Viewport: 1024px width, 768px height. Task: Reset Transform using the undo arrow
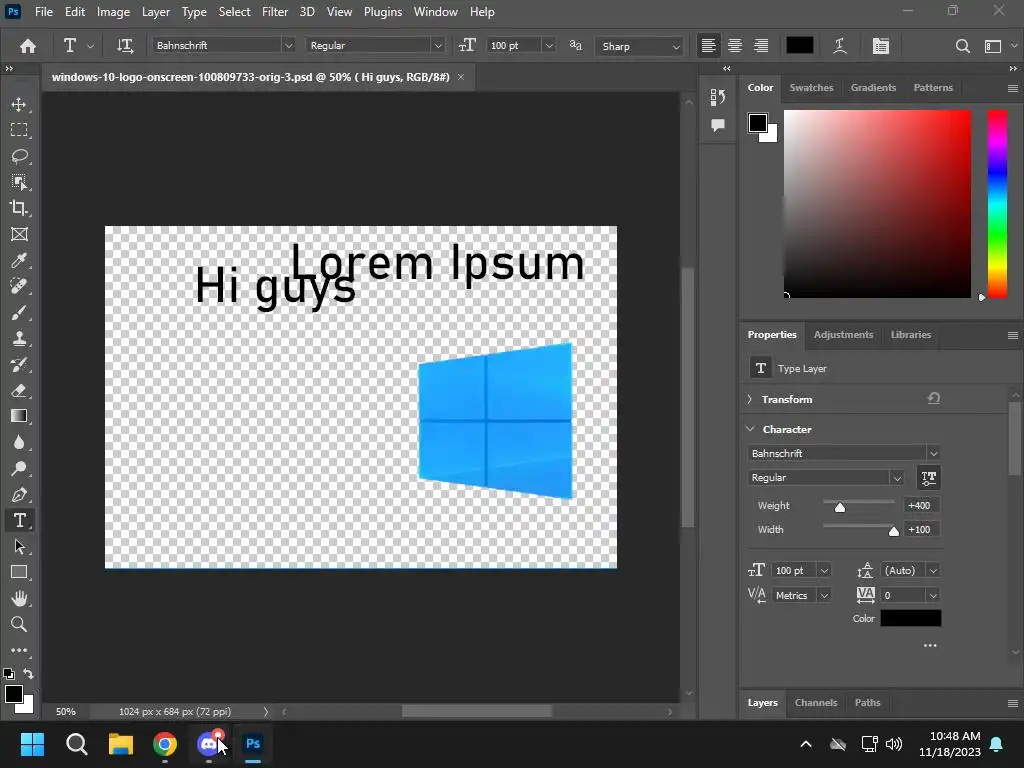click(933, 398)
